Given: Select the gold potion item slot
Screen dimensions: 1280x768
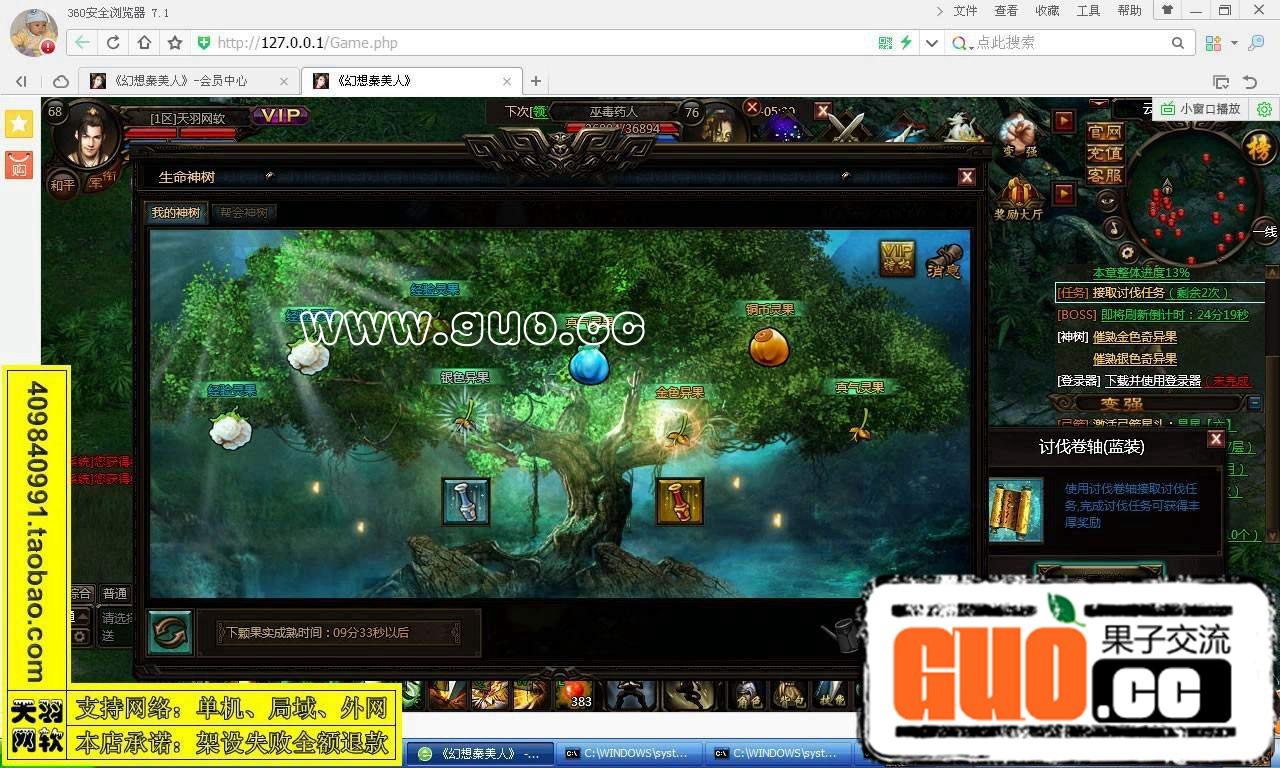Looking at the screenshot, I should [x=680, y=502].
